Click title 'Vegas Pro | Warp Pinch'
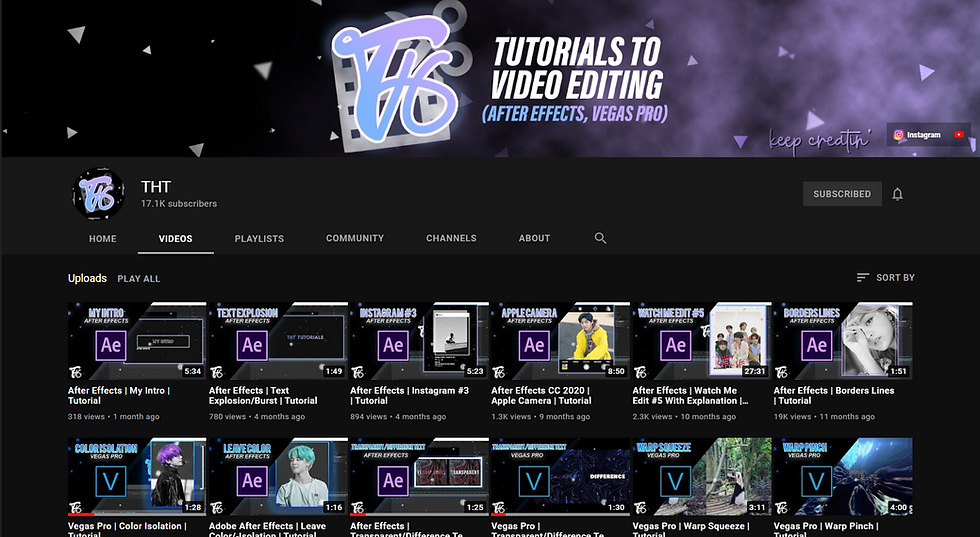The height and width of the screenshot is (537, 980). (x=826, y=529)
